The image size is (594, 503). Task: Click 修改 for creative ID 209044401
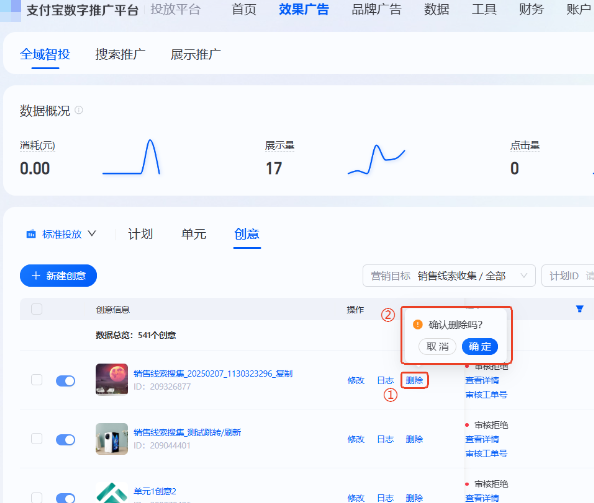click(x=356, y=439)
